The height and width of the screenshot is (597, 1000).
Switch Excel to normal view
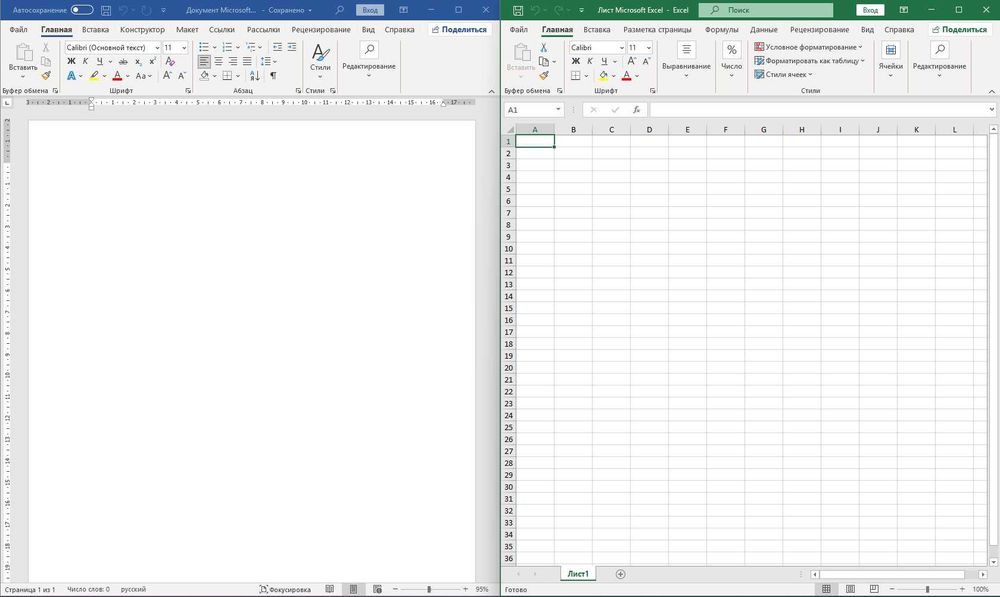pyautogui.click(x=826, y=589)
